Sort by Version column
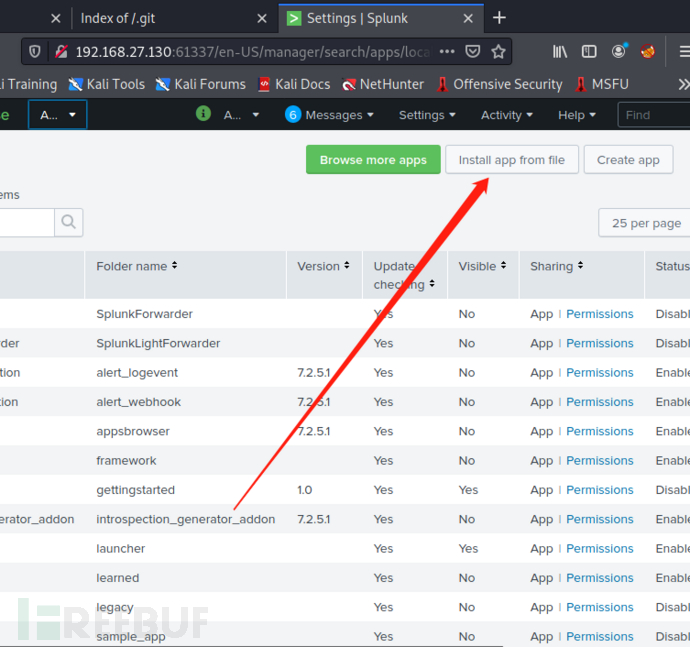The width and height of the screenshot is (690, 647). (x=323, y=266)
